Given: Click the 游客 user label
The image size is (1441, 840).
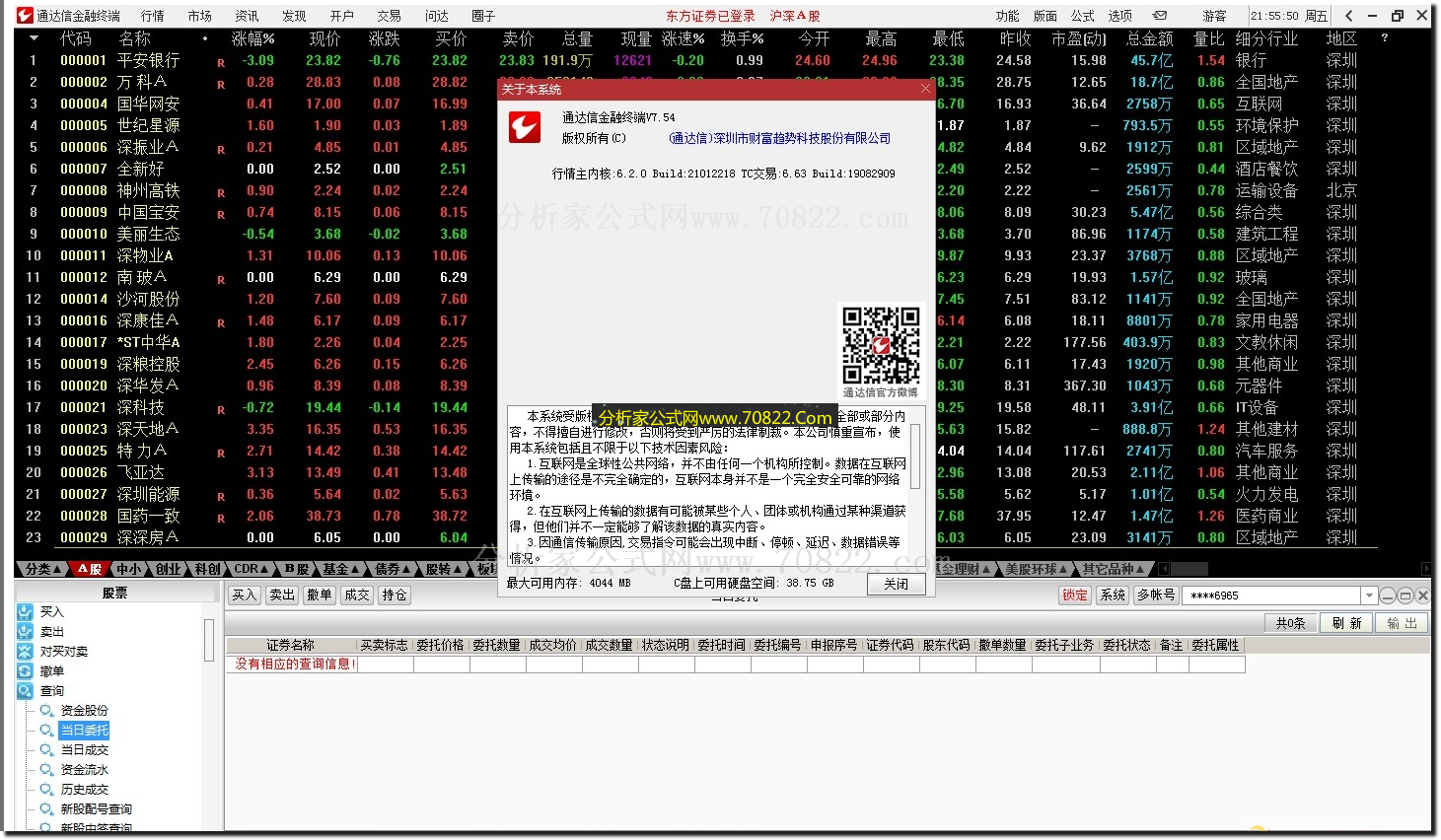Looking at the screenshot, I should [x=1214, y=16].
